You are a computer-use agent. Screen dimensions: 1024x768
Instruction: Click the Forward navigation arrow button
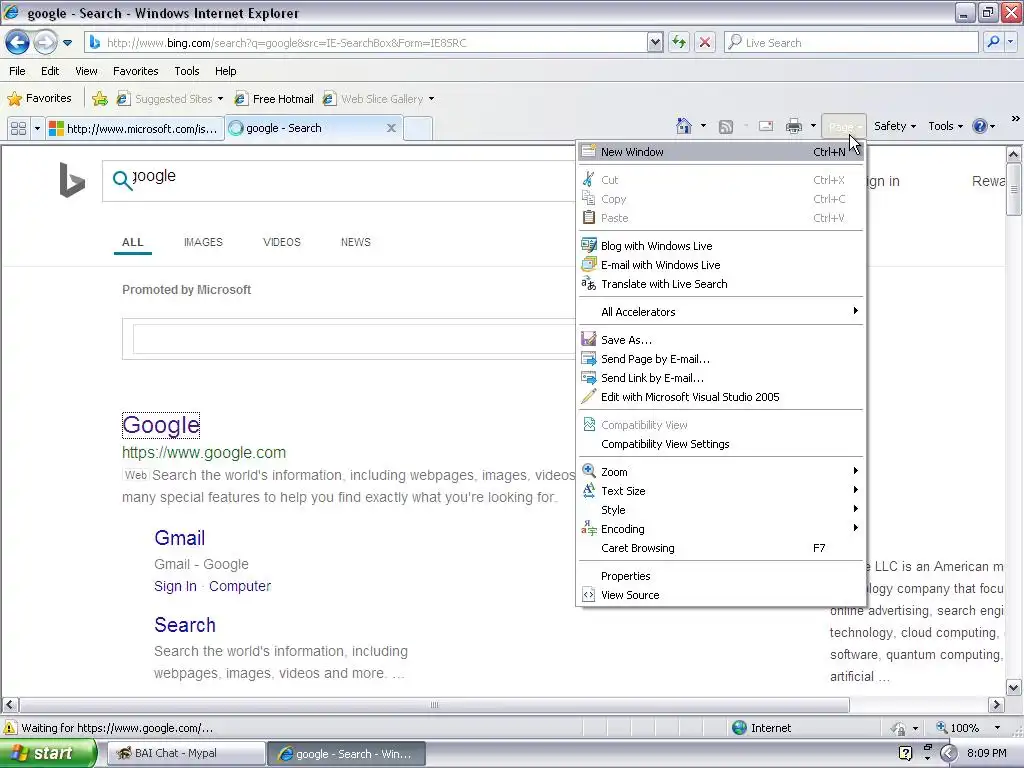pos(45,43)
